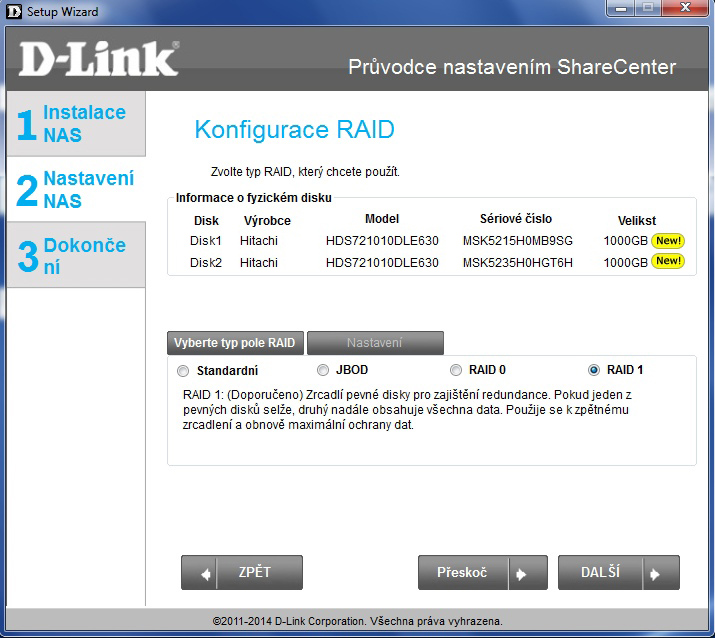This screenshot has height=638, width=715.
Task: Click the D-Link logo
Action: pos(99,59)
